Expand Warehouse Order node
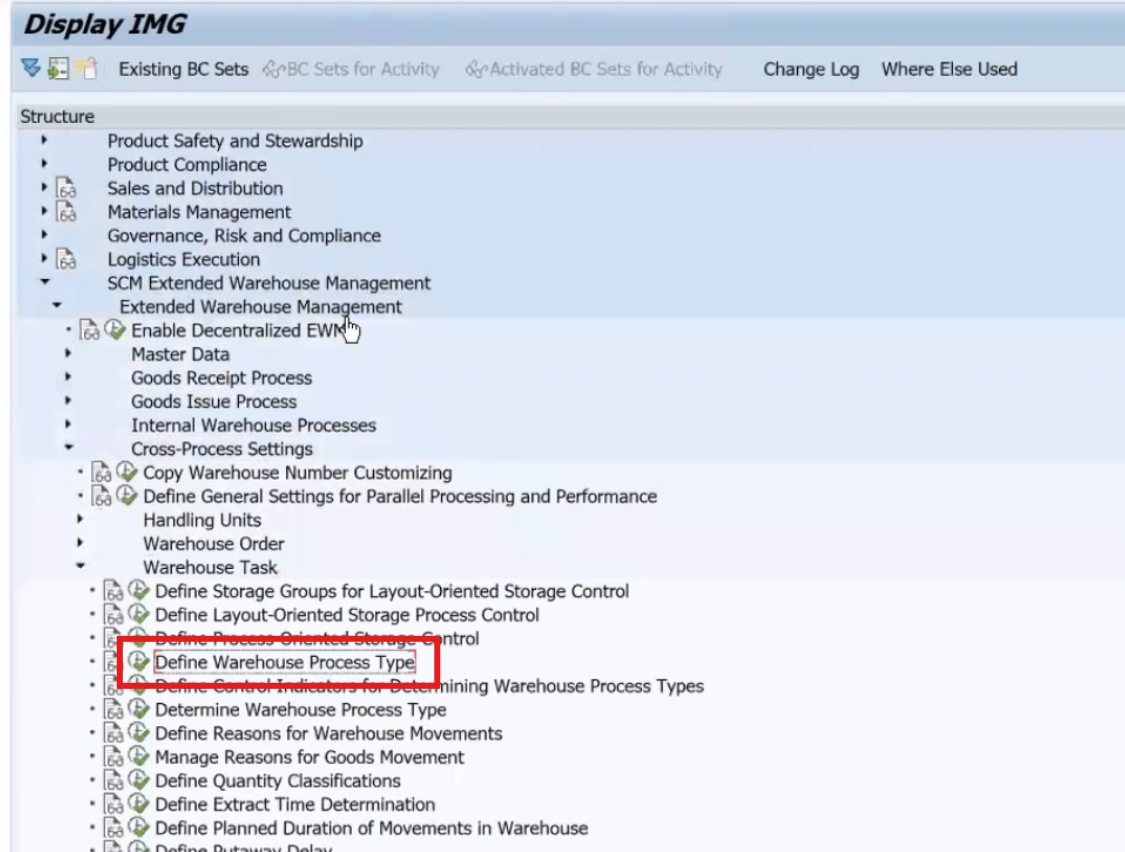 (x=80, y=543)
